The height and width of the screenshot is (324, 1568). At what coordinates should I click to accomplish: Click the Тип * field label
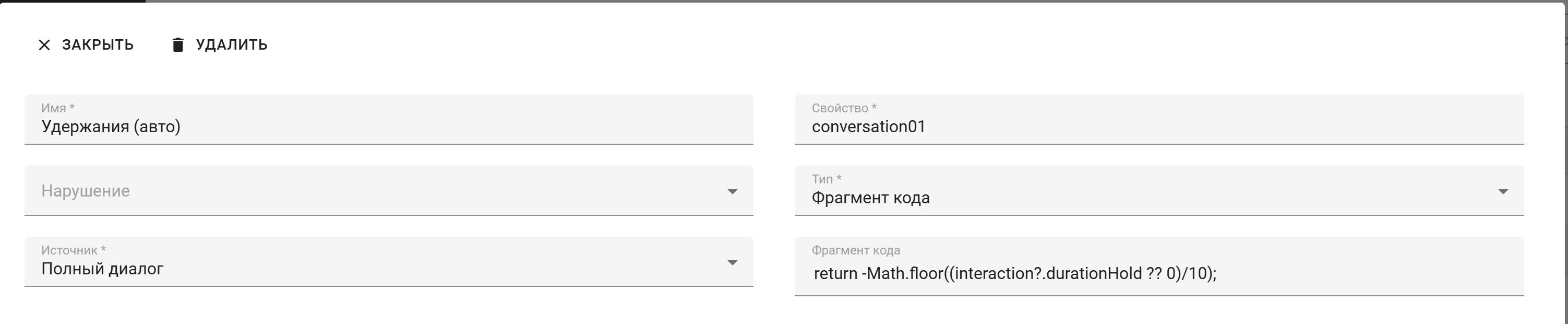826,179
